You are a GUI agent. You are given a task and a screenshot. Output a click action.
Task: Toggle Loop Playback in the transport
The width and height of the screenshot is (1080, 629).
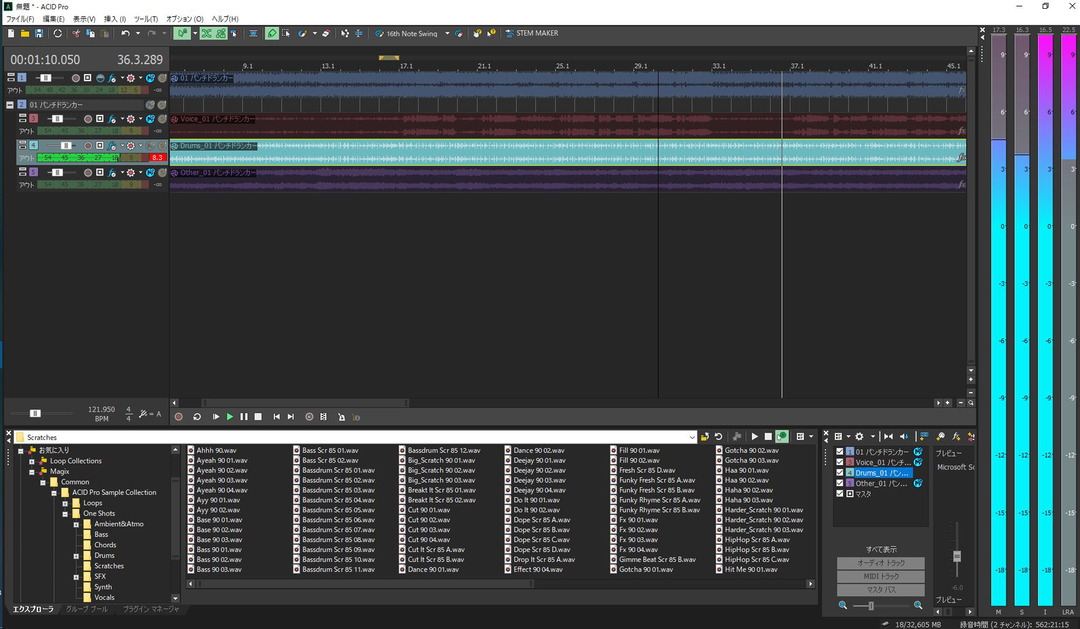197,417
